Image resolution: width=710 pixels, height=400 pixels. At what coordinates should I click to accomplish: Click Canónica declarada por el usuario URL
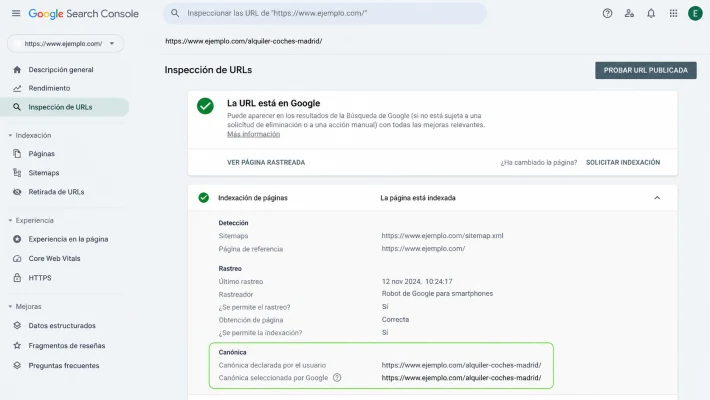[x=461, y=365]
